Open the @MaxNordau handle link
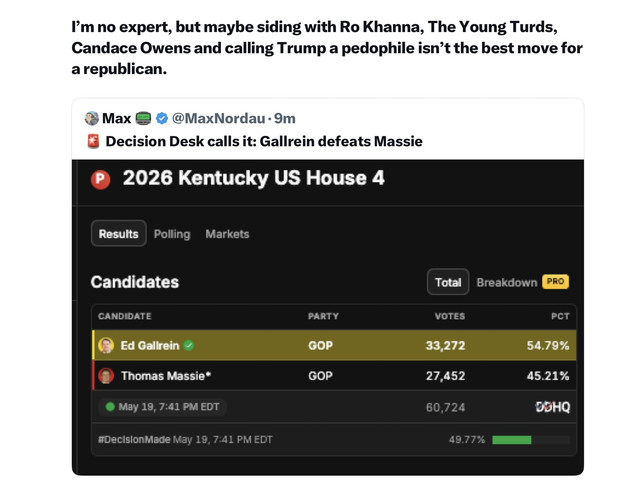640x480 pixels. pos(218,118)
